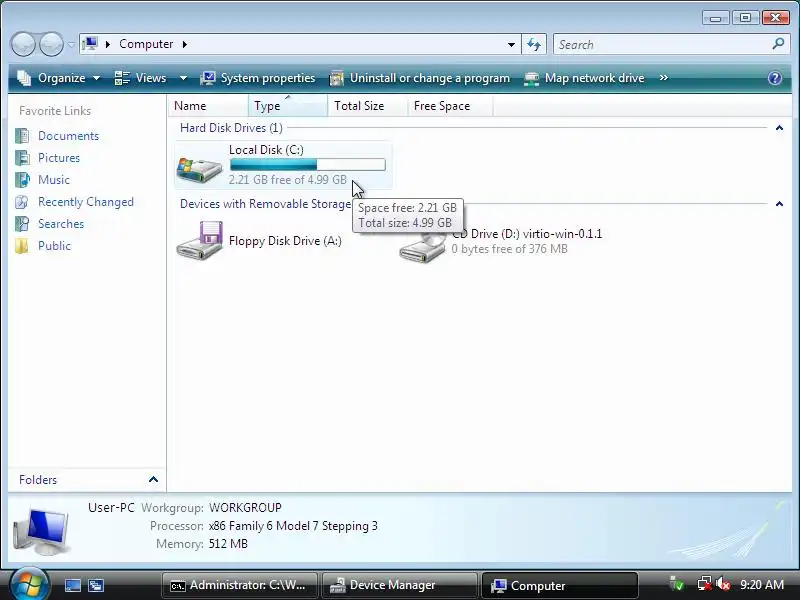Open Searches favorite link
Viewport: 800px width, 600px height.
pos(61,223)
